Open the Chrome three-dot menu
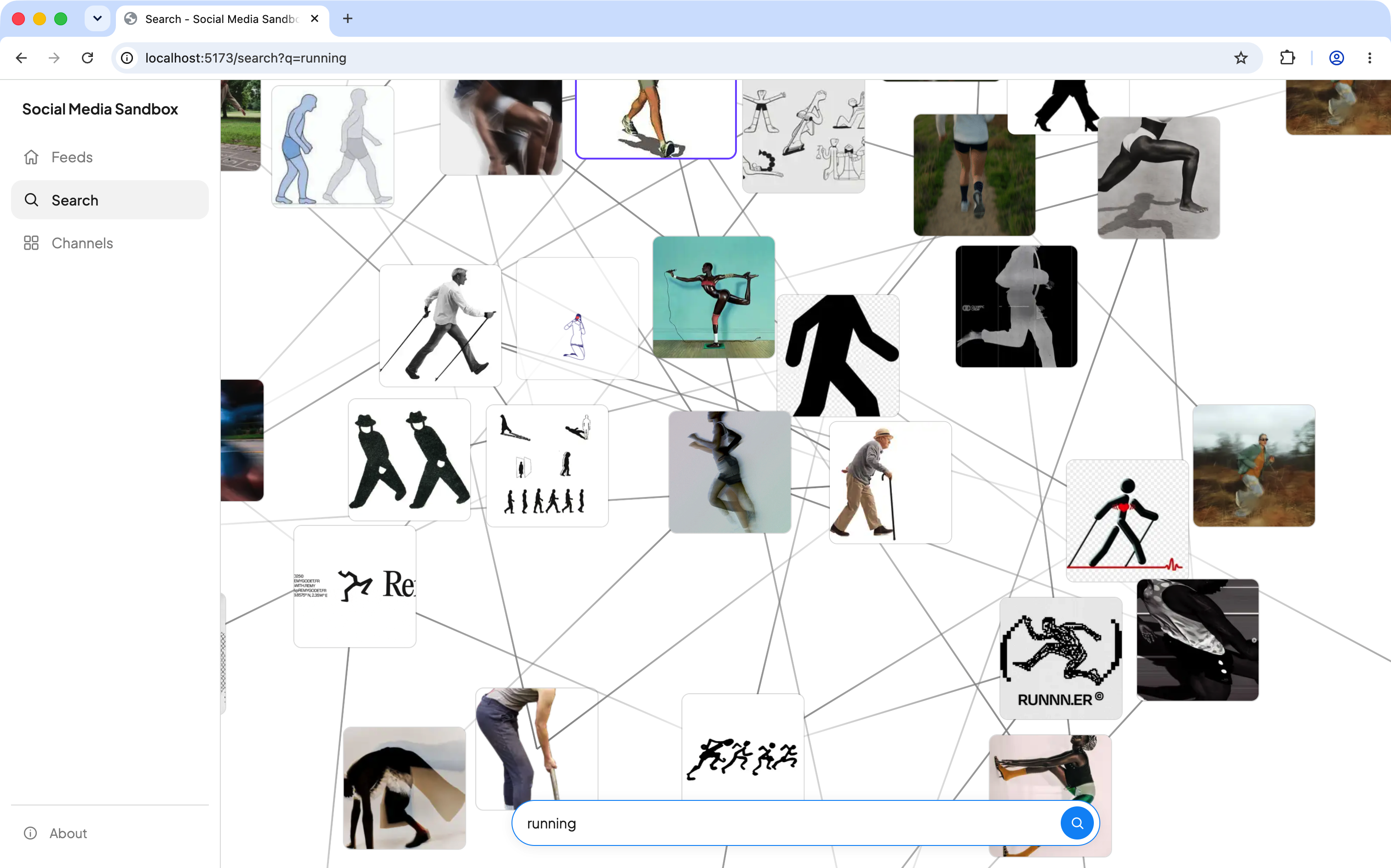 [x=1370, y=58]
